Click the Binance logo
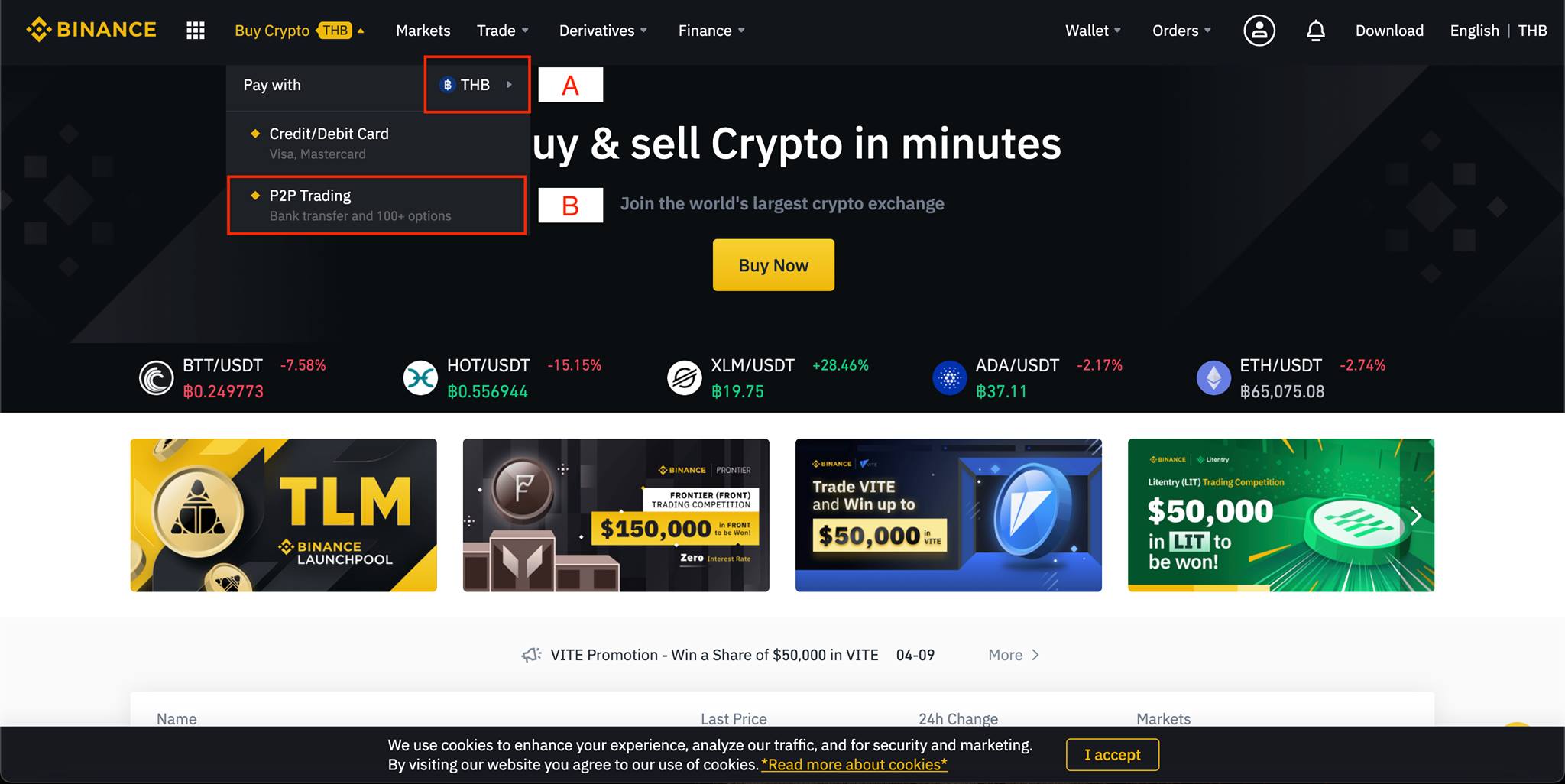 tap(91, 30)
